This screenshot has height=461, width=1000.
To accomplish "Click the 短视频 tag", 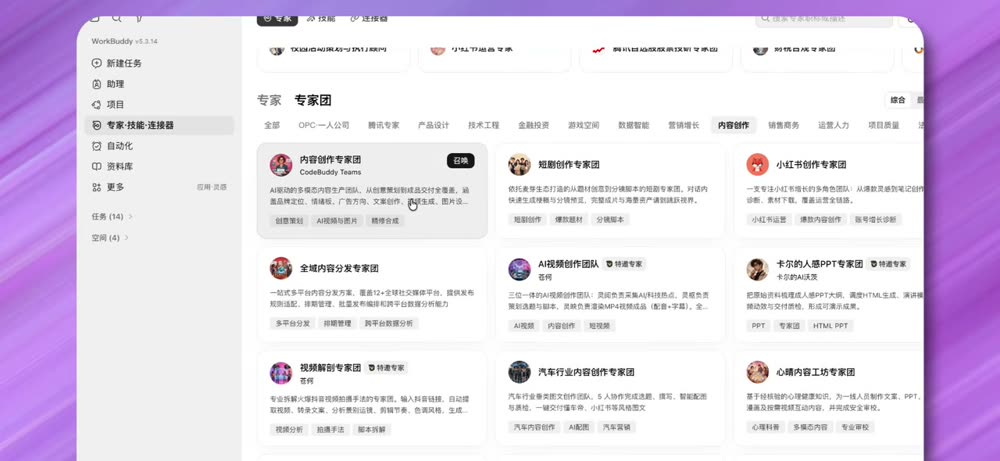I will tap(599, 326).
